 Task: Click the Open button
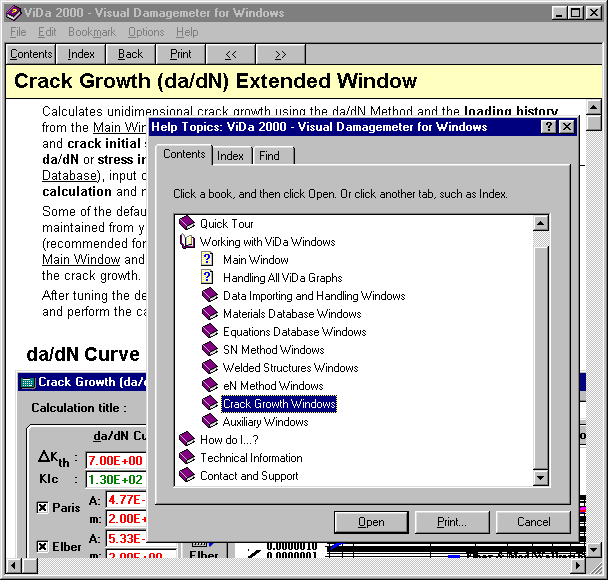point(371,522)
